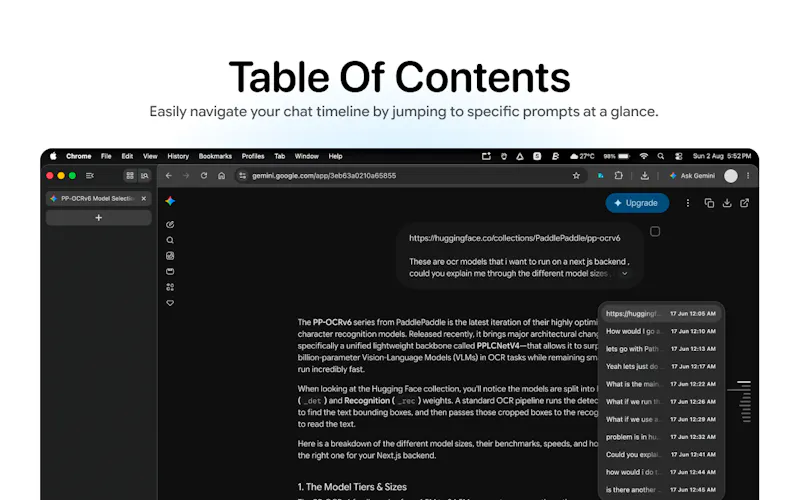Click the Upgrade button

pyautogui.click(x=637, y=203)
